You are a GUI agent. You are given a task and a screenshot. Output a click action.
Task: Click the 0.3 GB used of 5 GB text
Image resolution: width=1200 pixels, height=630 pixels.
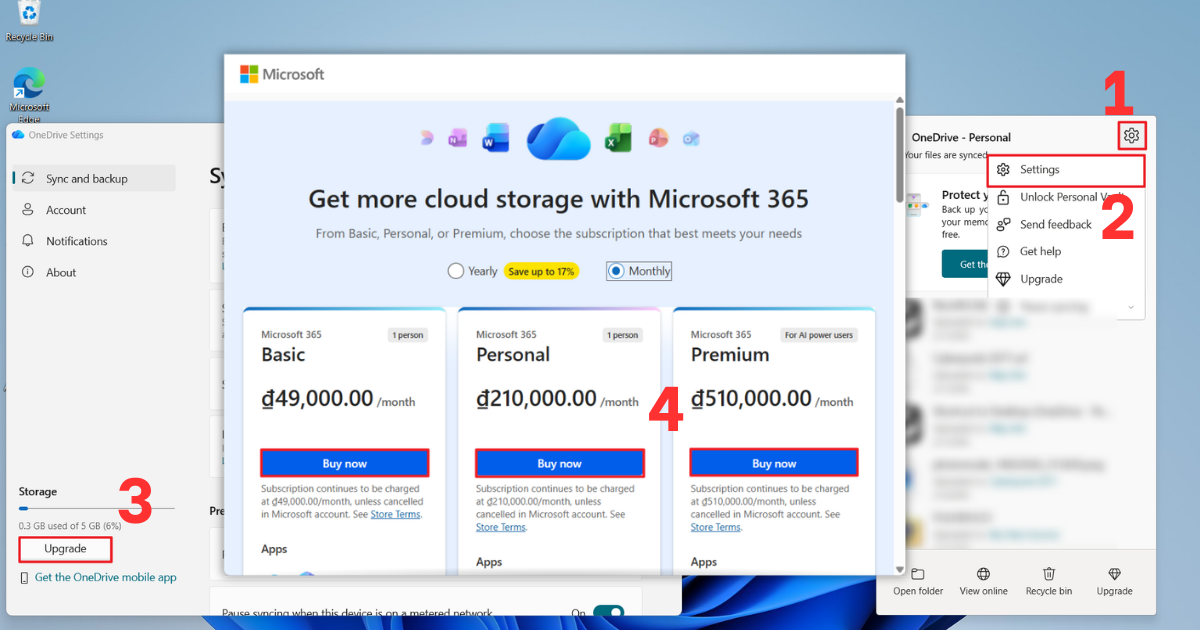point(70,525)
